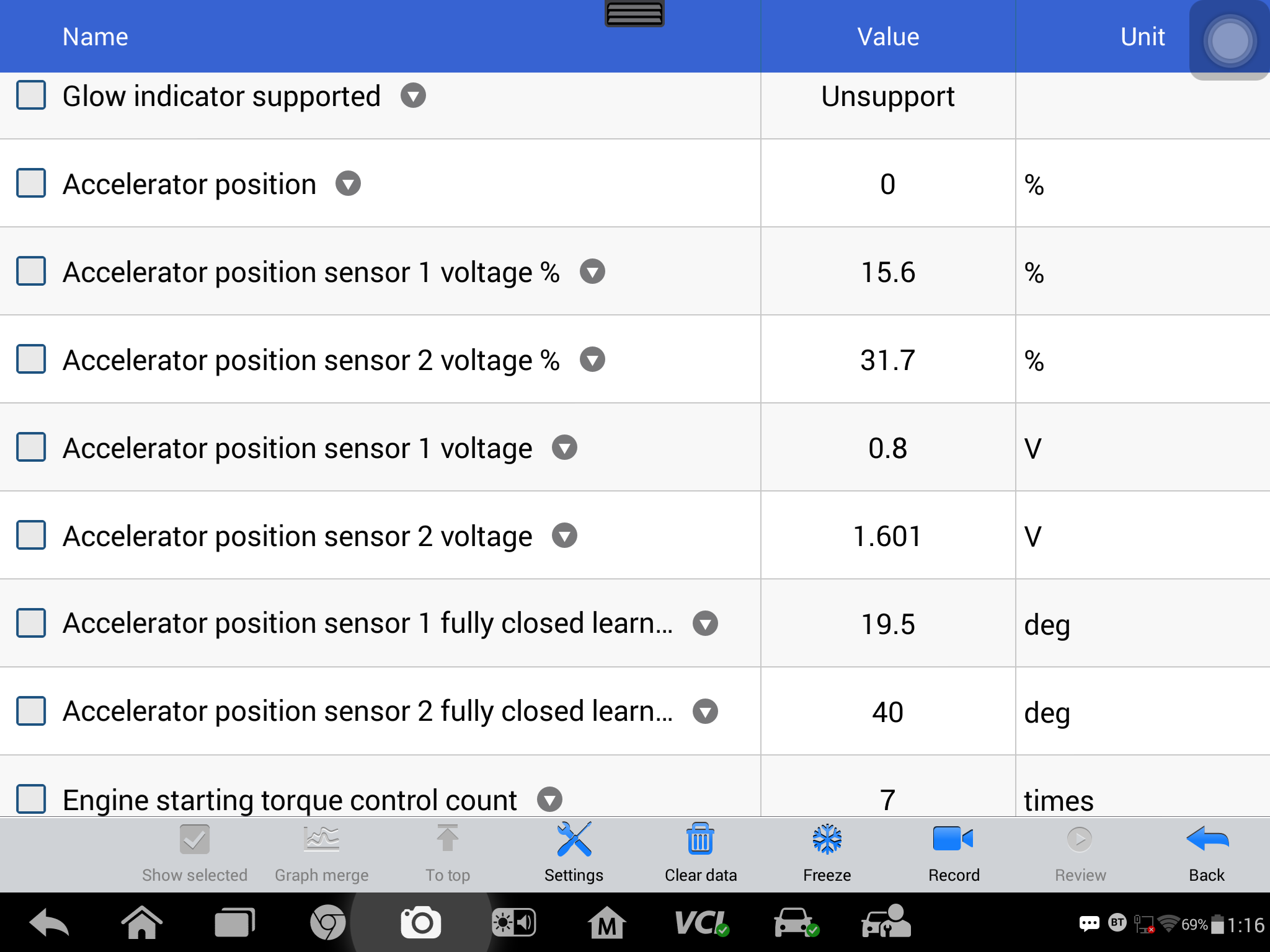The width and height of the screenshot is (1270, 952).
Task: Tick the Glow indicator supported checkbox
Action: pyautogui.click(x=31, y=95)
